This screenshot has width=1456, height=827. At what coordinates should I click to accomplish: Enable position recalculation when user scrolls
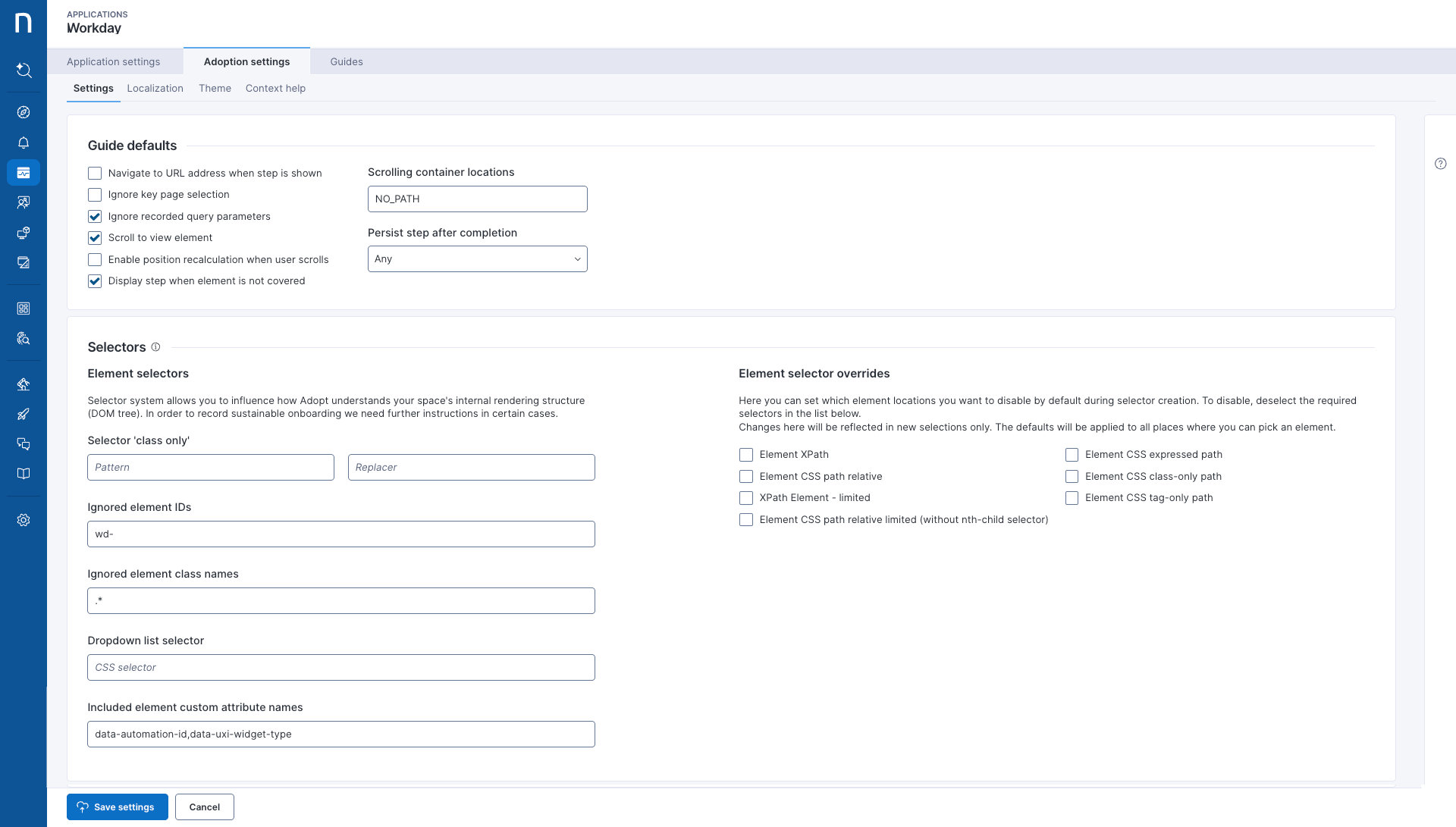(95, 260)
